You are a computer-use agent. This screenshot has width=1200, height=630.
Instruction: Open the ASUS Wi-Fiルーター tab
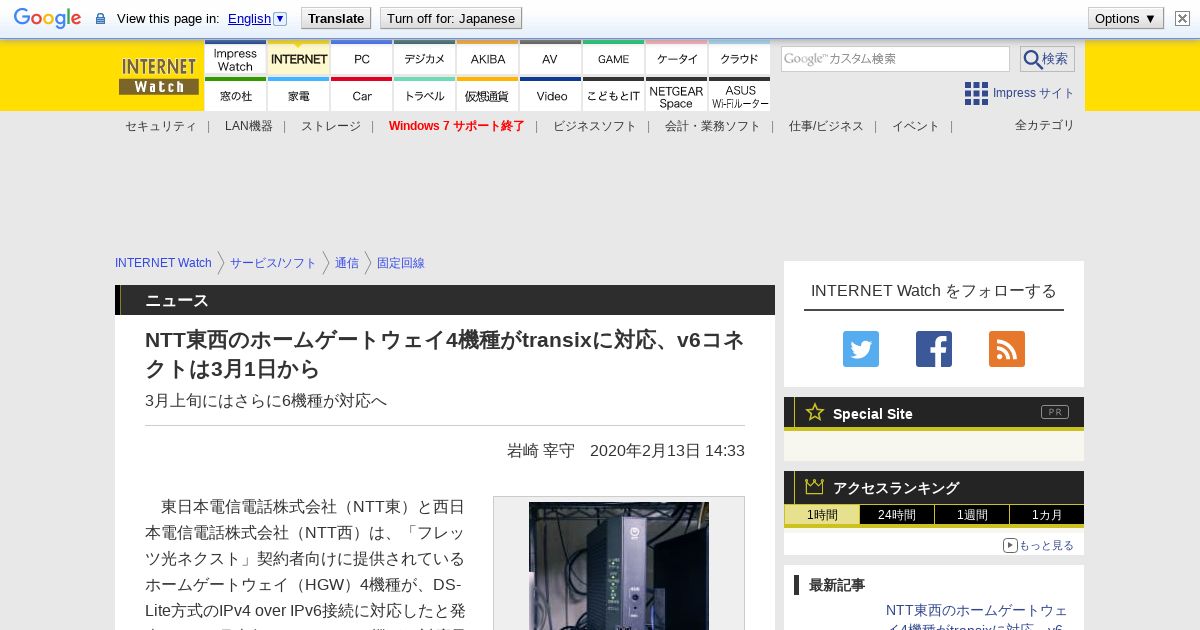point(739,95)
